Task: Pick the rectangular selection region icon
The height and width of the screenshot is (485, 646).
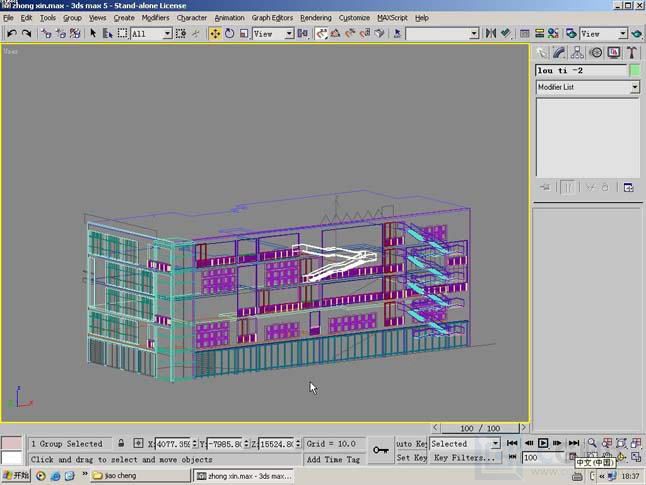Action: pos(122,33)
